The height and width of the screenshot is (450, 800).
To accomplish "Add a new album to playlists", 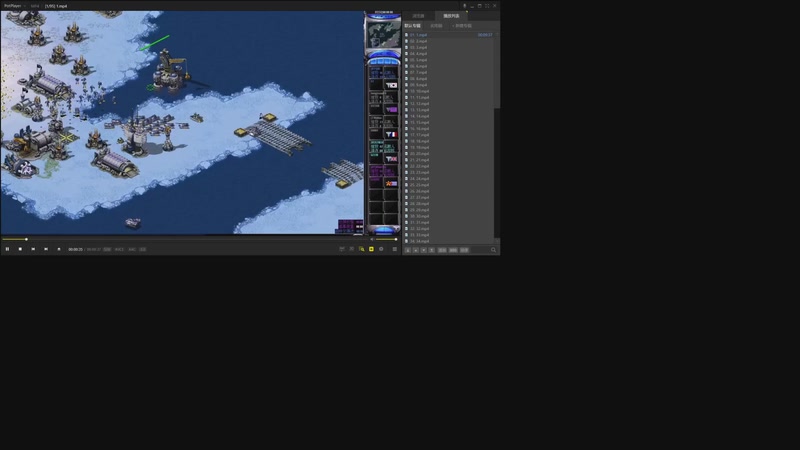I will [462, 26].
